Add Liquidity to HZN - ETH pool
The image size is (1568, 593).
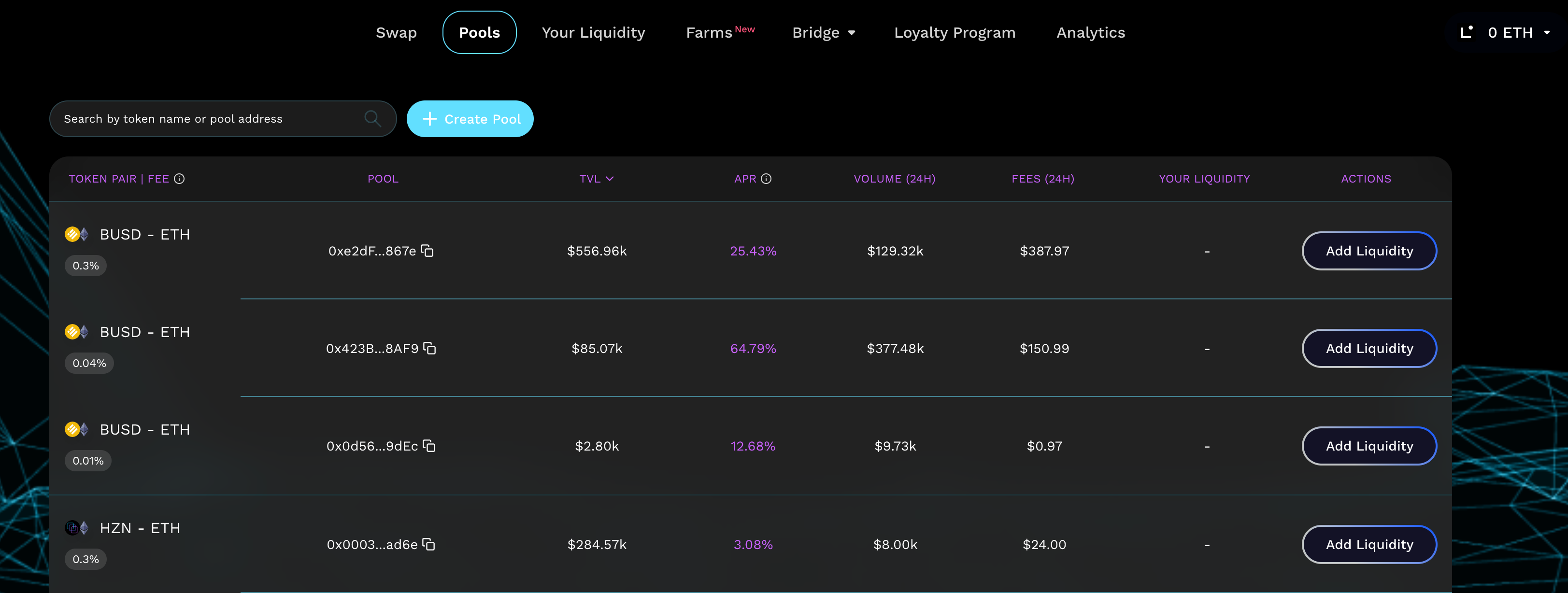click(x=1369, y=544)
